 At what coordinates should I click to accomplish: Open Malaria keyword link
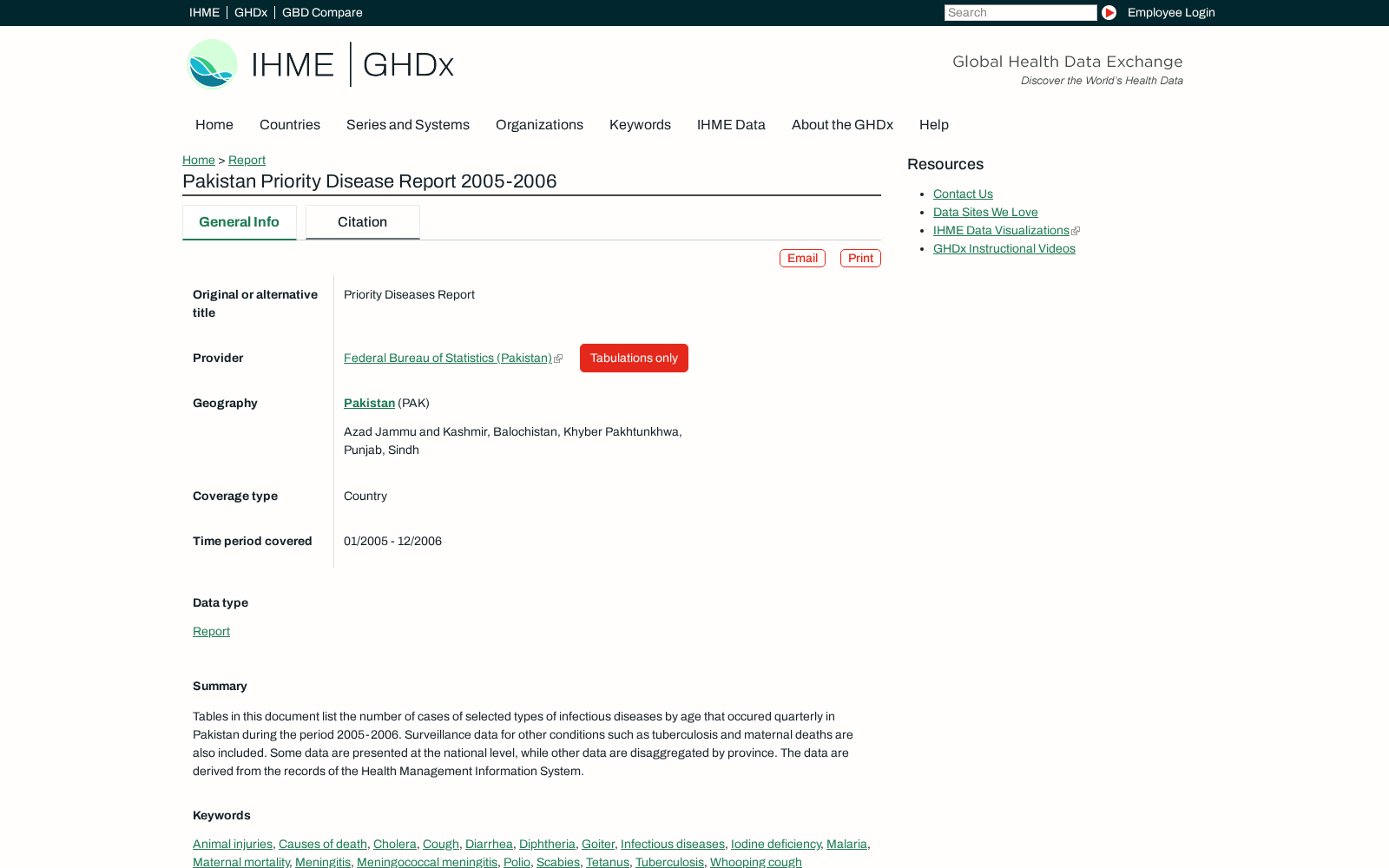846,844
